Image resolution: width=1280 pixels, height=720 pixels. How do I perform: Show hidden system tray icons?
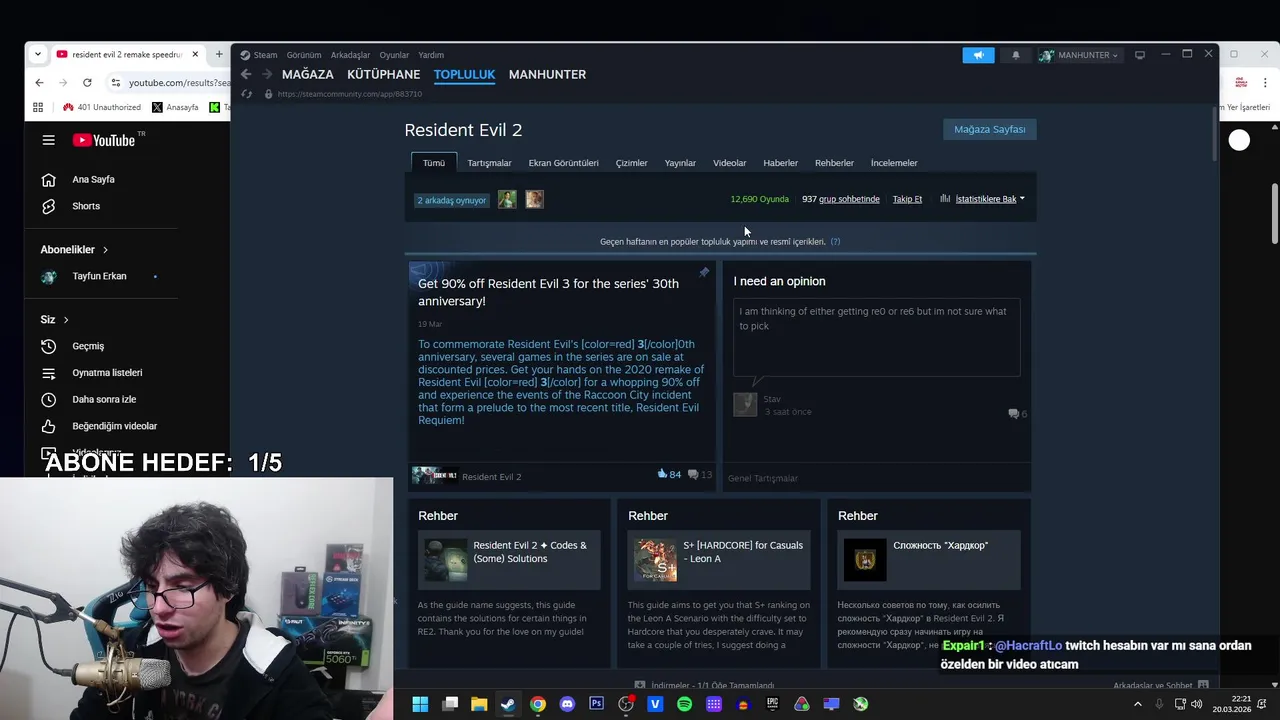[x=1137, y=704]
